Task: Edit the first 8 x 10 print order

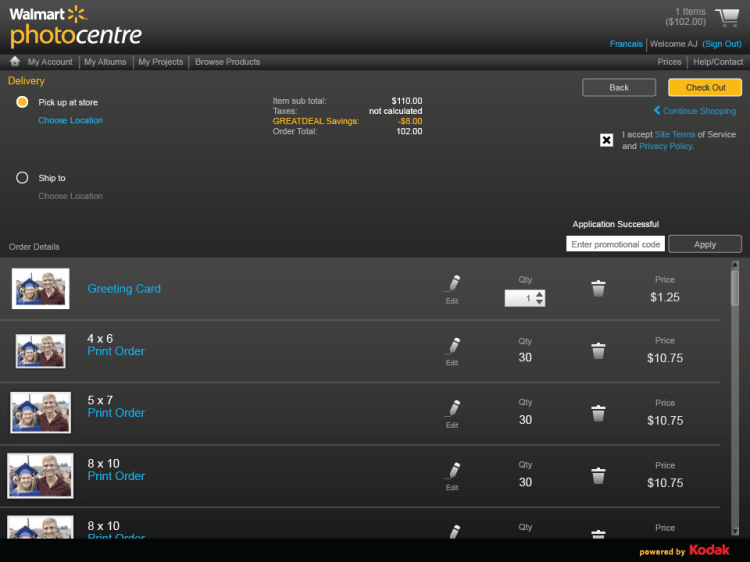Action: pyautogui.click(x=452, y=474)
